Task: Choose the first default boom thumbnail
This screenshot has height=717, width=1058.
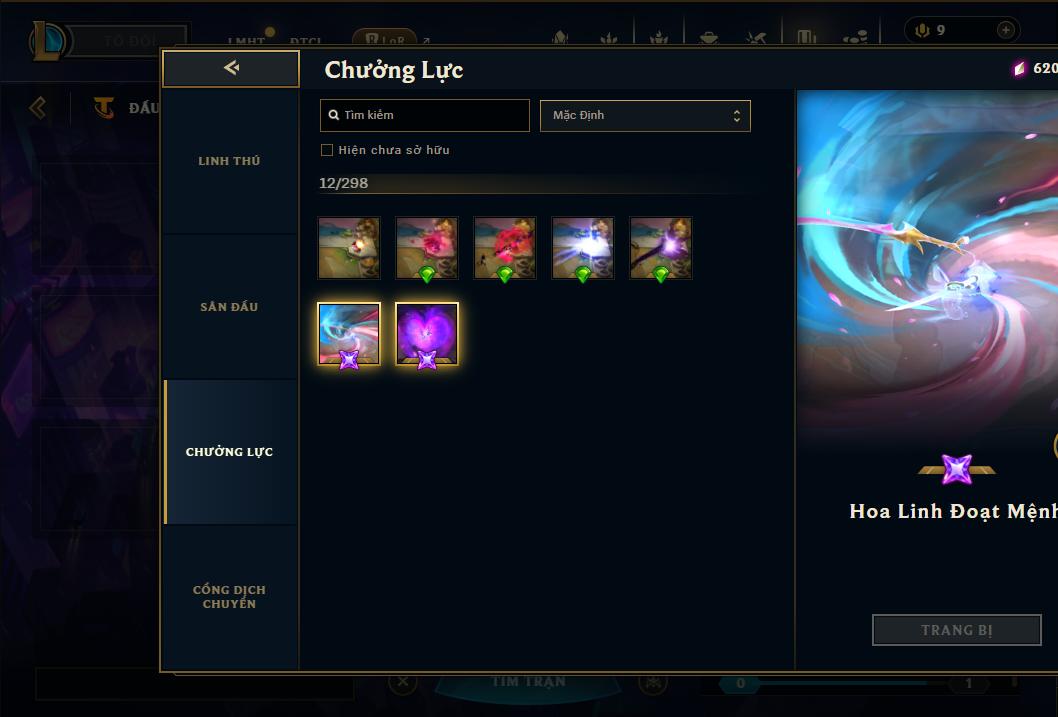Action: 349,248
